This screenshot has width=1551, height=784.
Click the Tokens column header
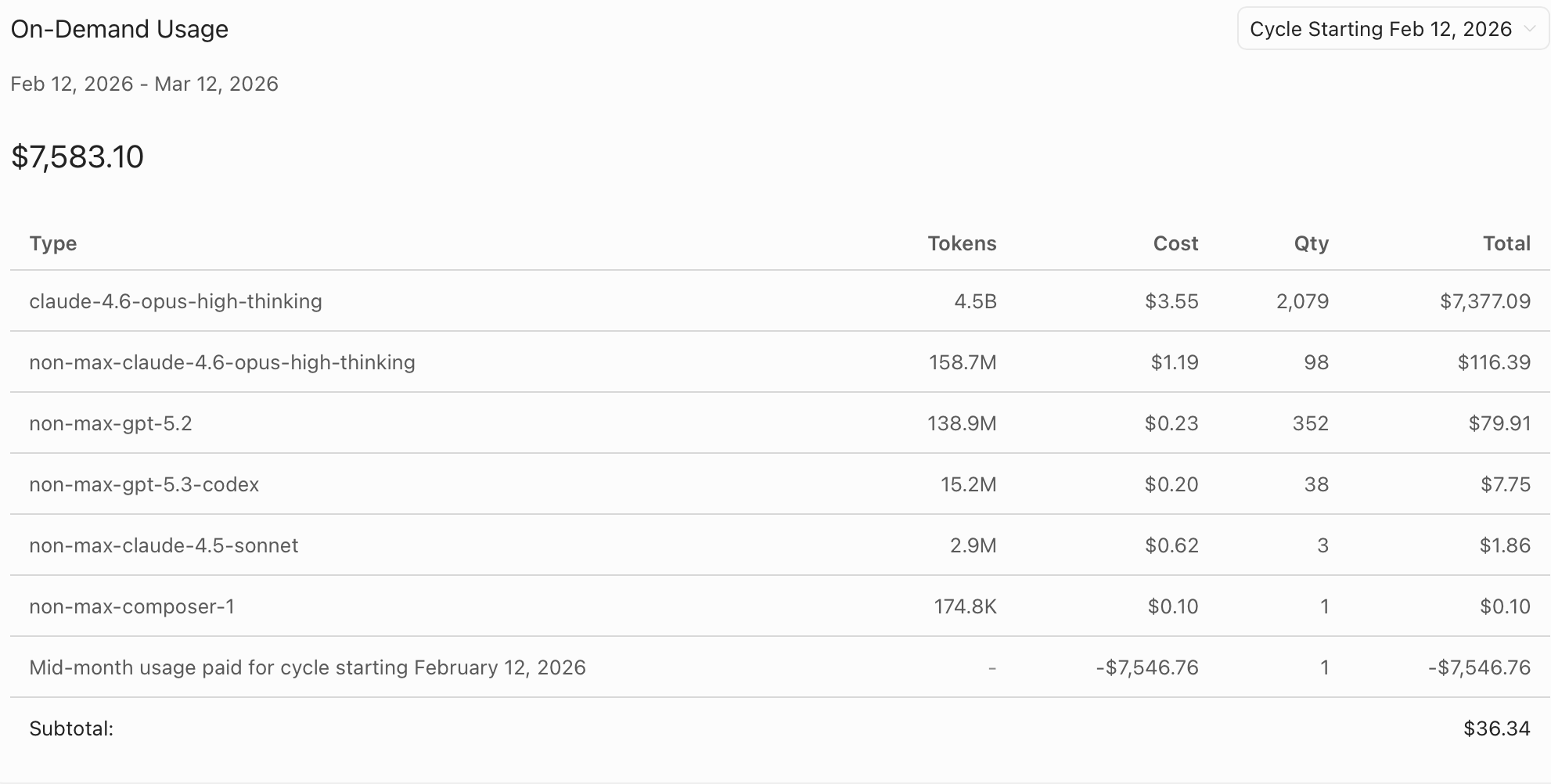[962, 243]
